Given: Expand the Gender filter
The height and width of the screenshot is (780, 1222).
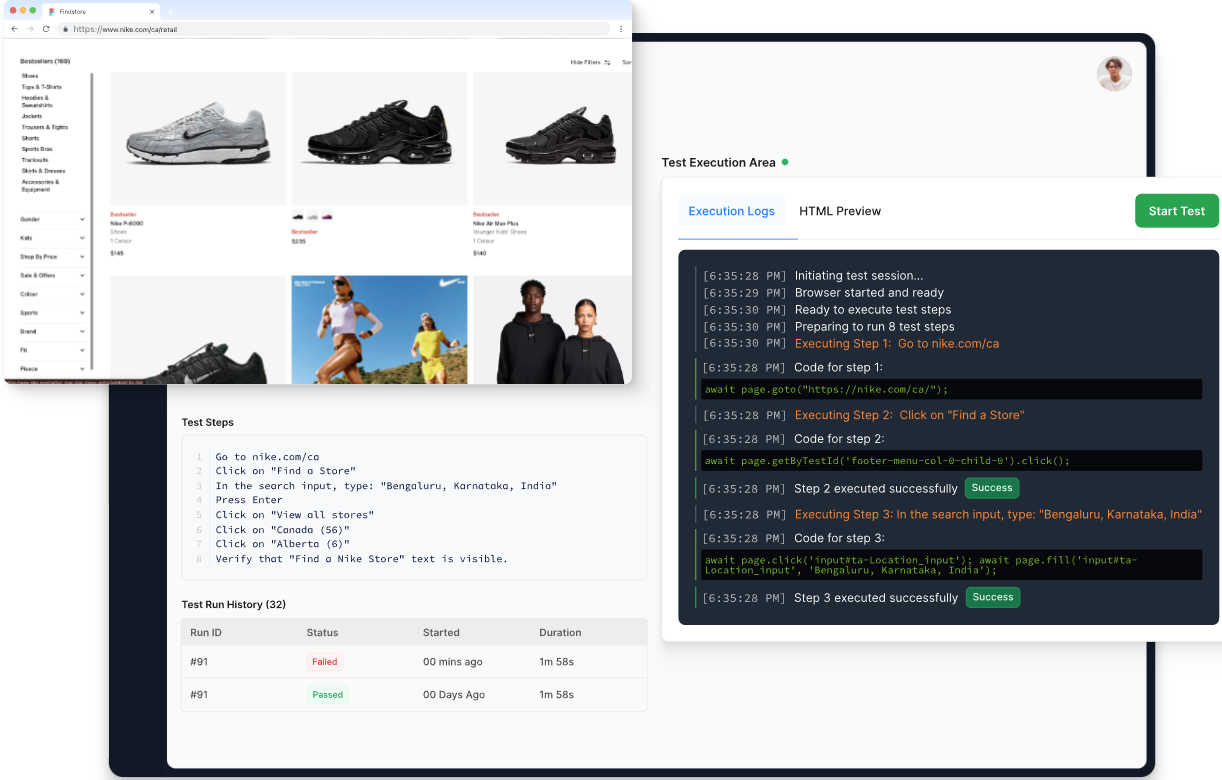Looking at the screenshot, I should point(53,219).
